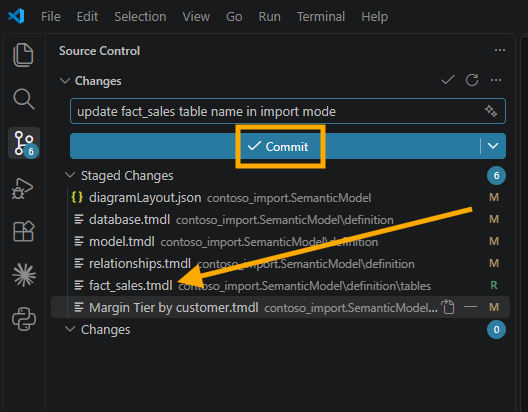
Task: Select Margin Tier by customer.tmdl file
Action: click(x=280, y=307)
